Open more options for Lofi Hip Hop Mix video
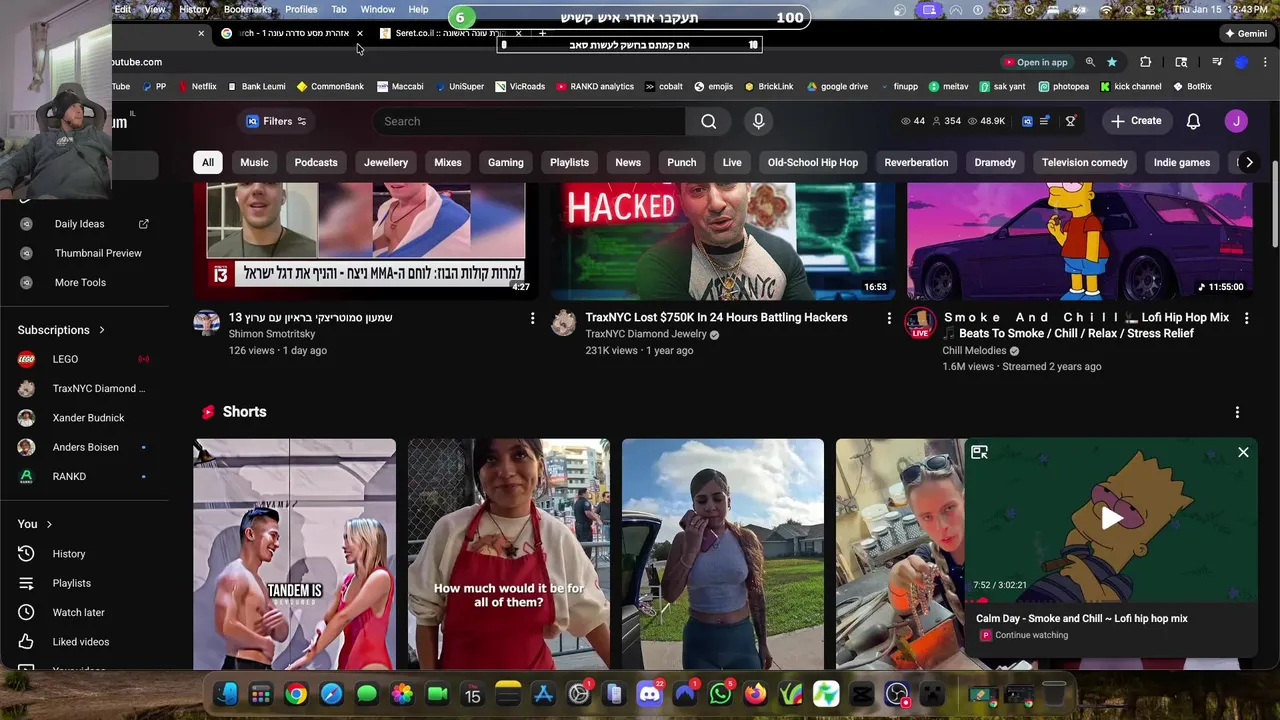Screen dimensions: 1280x720 (1246, 318)
